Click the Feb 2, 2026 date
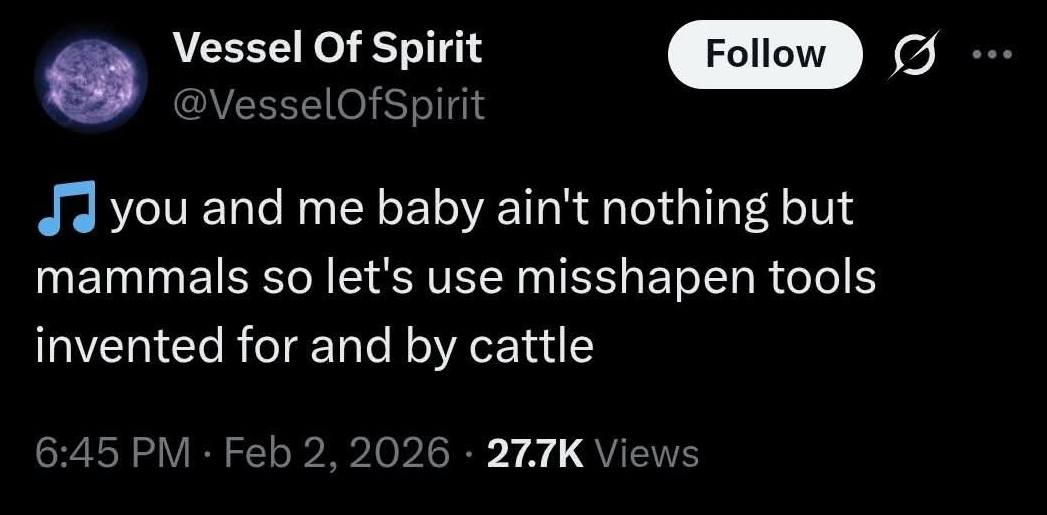Screen dimensions: 1047x515 [x=336, y=452]
